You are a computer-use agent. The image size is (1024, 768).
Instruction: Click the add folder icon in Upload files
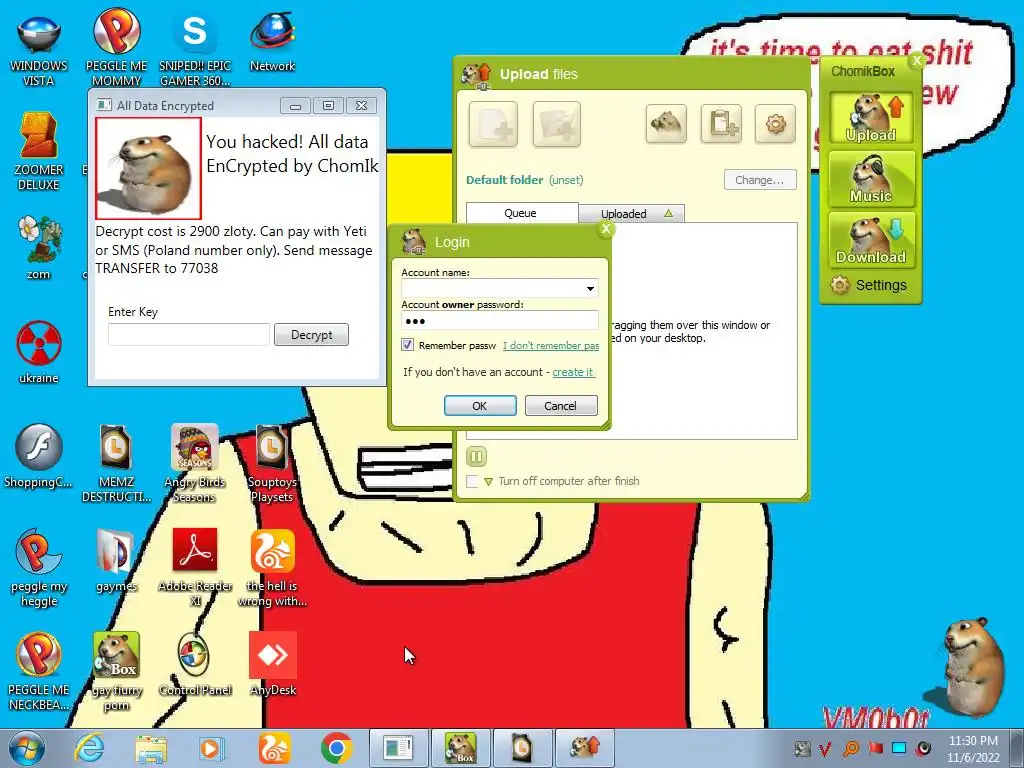(x=556, y=123)
